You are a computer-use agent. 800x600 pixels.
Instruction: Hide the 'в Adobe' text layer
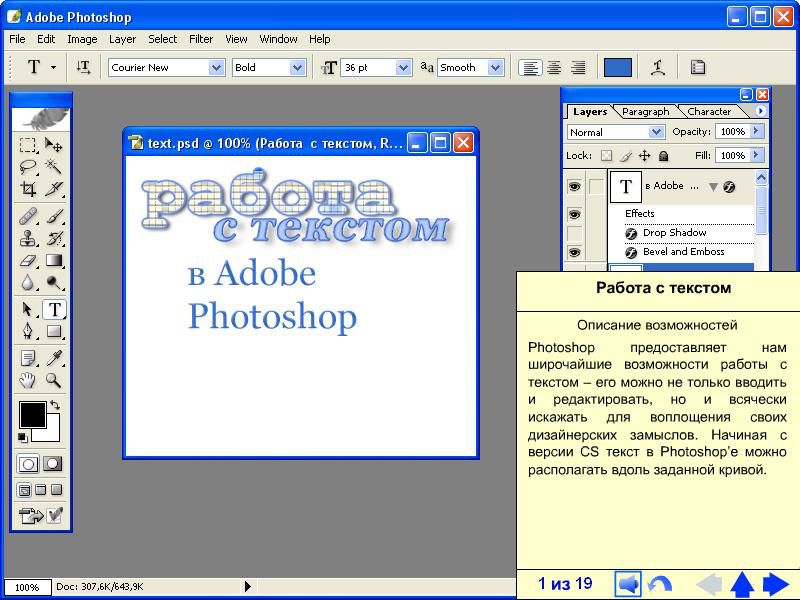574,186
